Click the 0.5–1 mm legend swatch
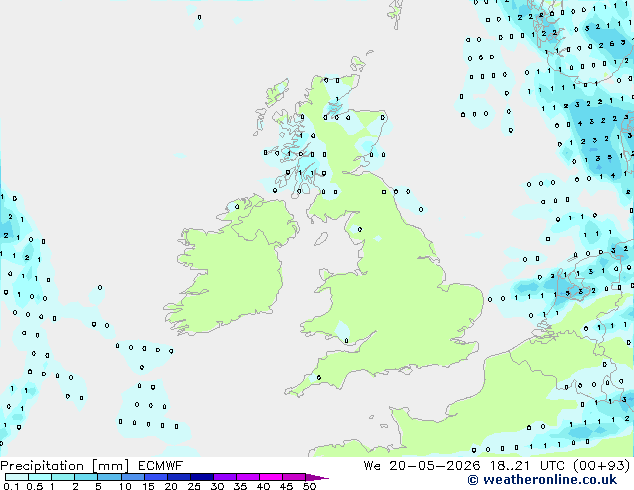 coord(40,477)
